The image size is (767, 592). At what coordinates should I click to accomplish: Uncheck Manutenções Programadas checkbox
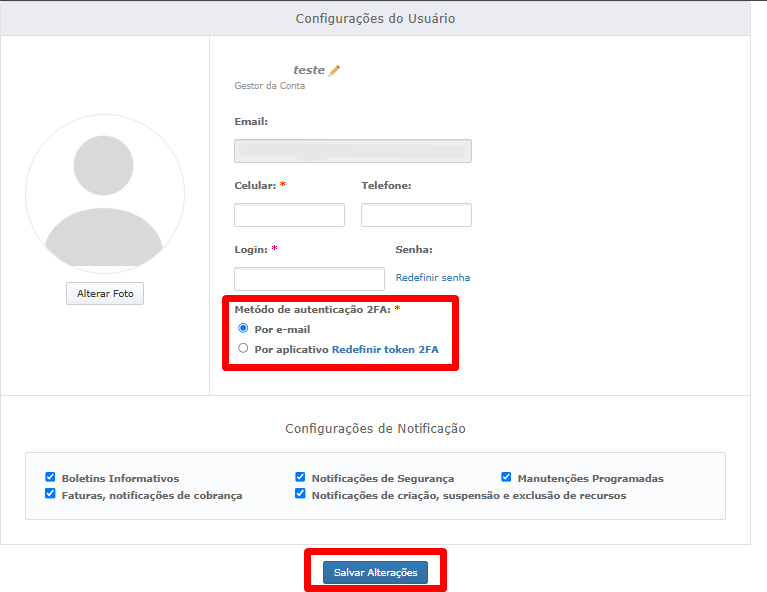coord(506,478)
